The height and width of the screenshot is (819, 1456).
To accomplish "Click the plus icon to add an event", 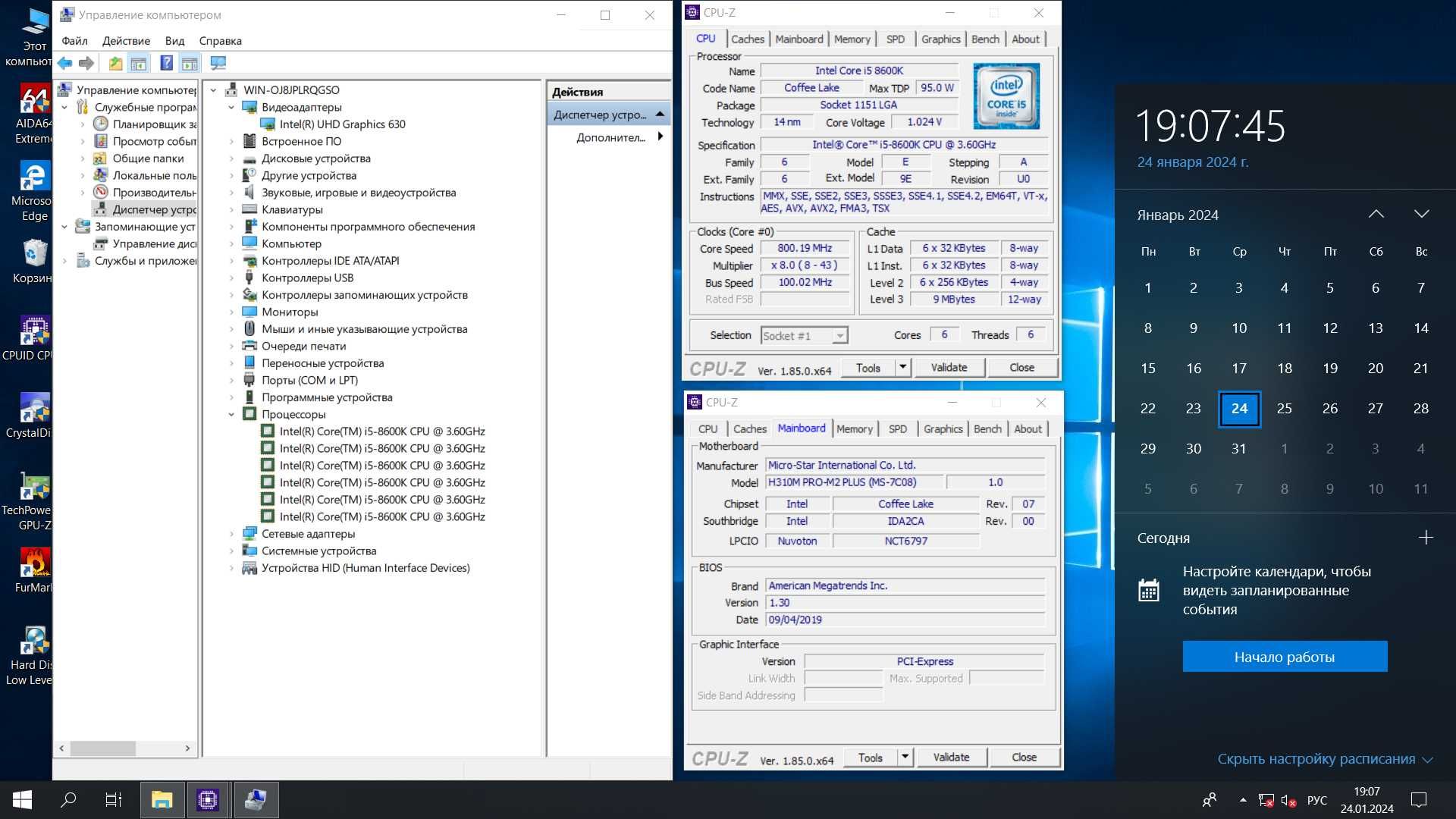I will pyautogui.click(x=1426, y=538).
